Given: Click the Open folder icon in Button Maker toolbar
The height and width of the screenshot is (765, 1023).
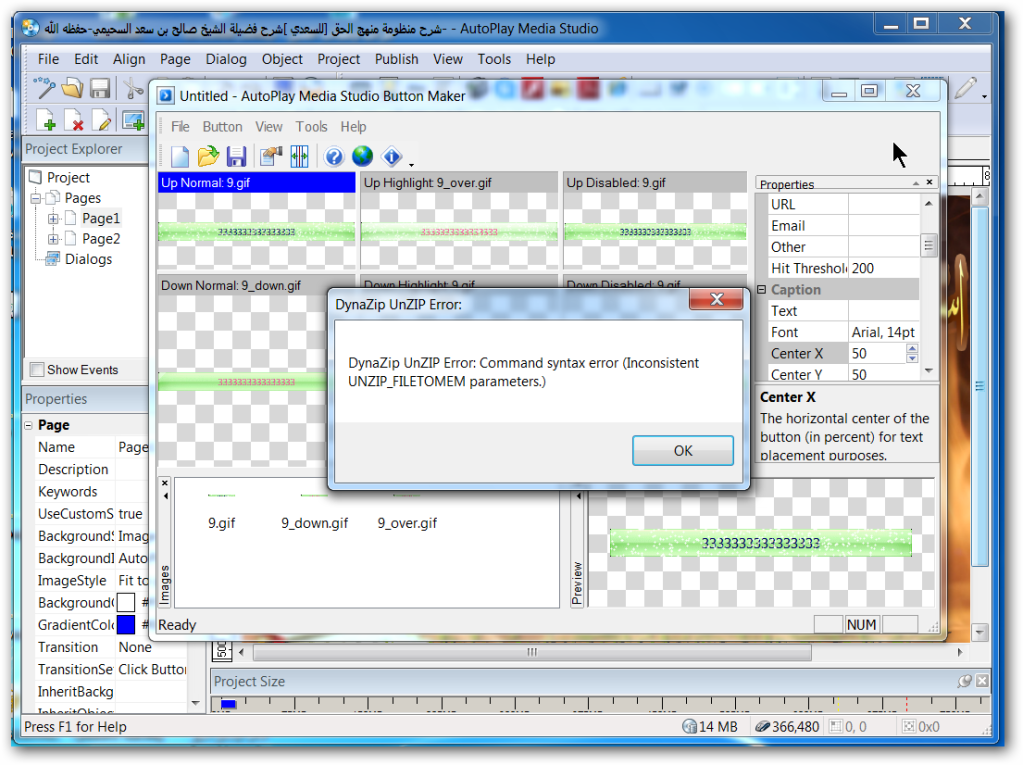Looking at the screenshot, I should pyautogui.click(x=208, y=156).
